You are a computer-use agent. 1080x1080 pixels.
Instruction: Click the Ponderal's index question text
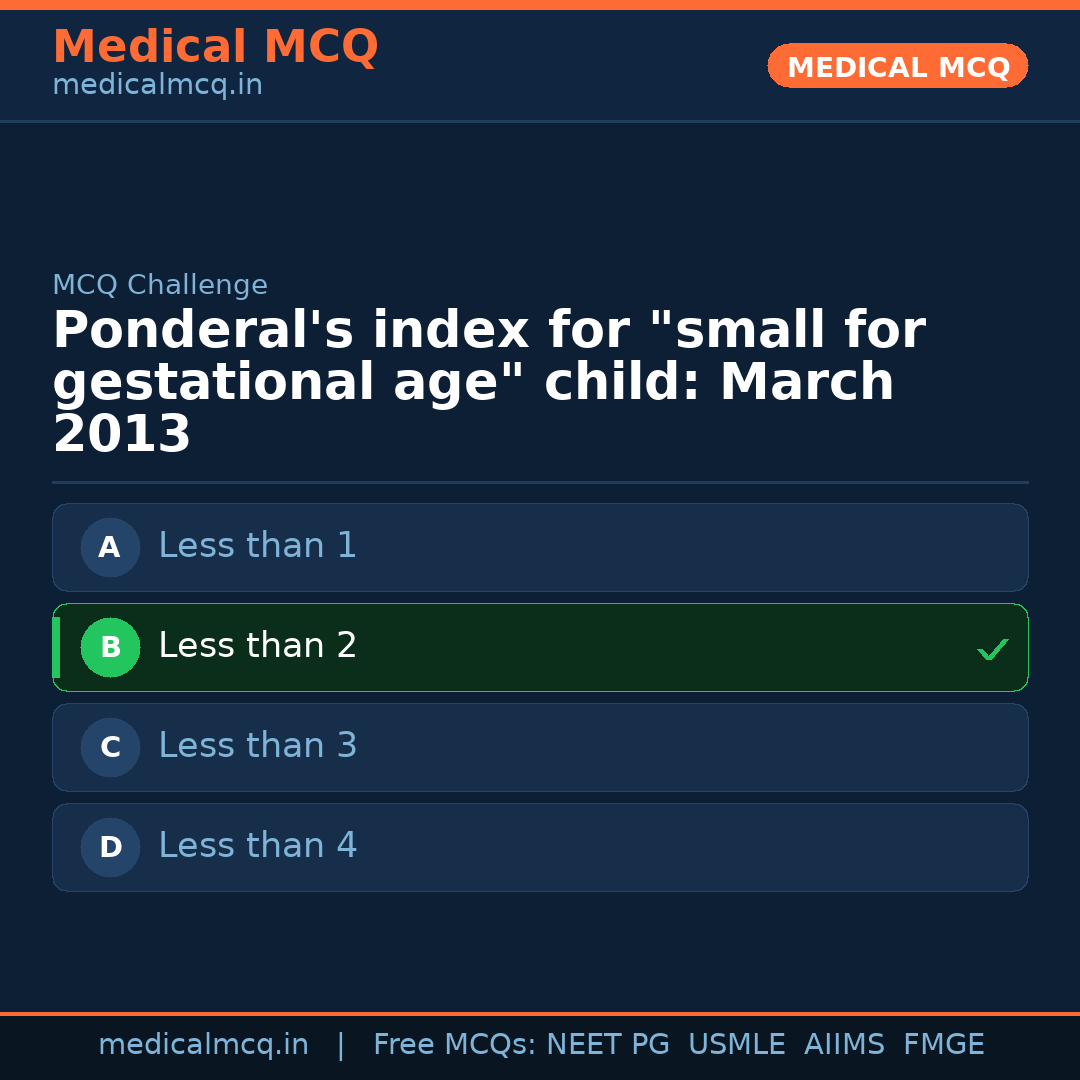488,383
